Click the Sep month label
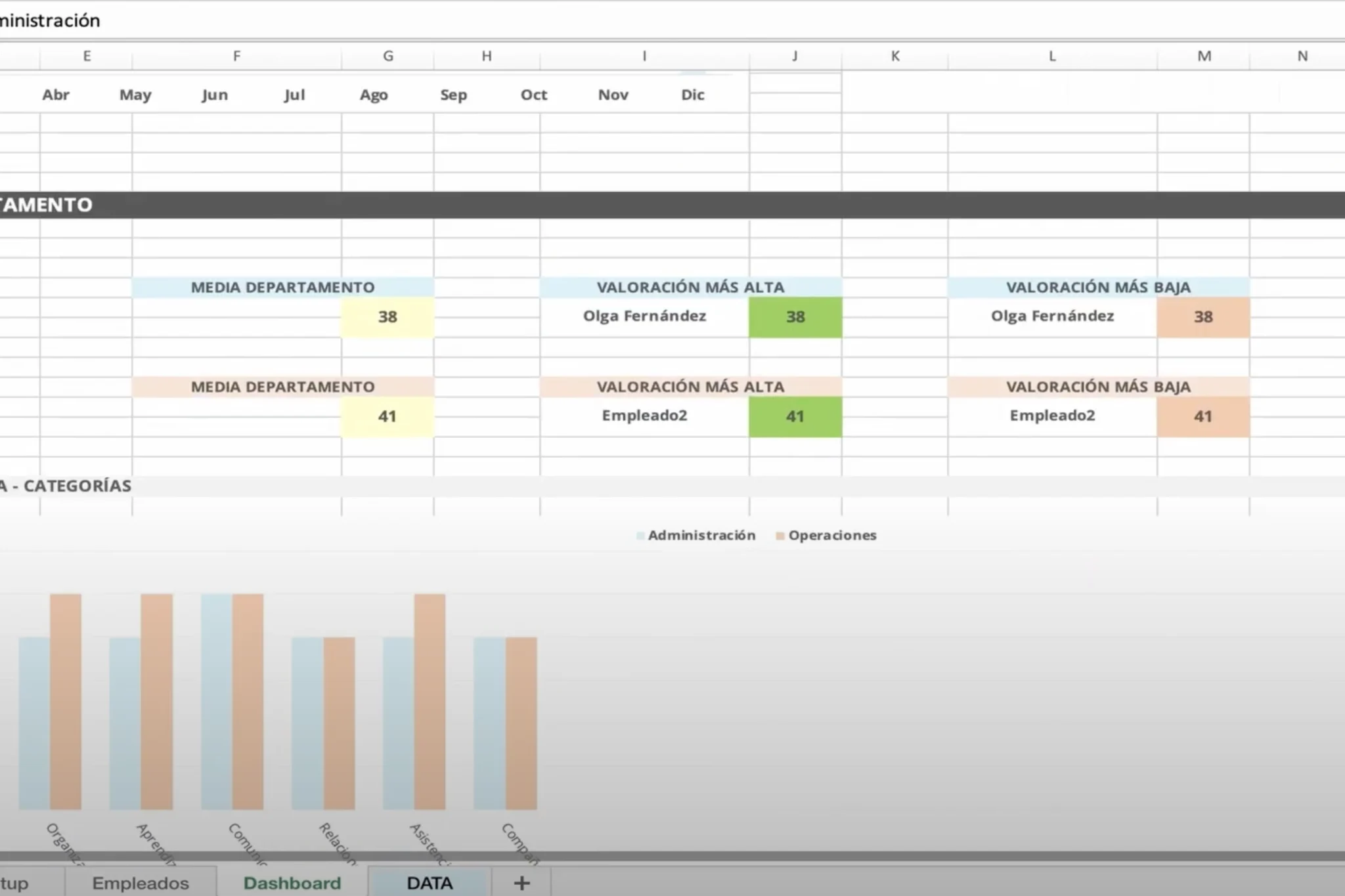Viewport: 1345px width, 896px height. point(453,95)
